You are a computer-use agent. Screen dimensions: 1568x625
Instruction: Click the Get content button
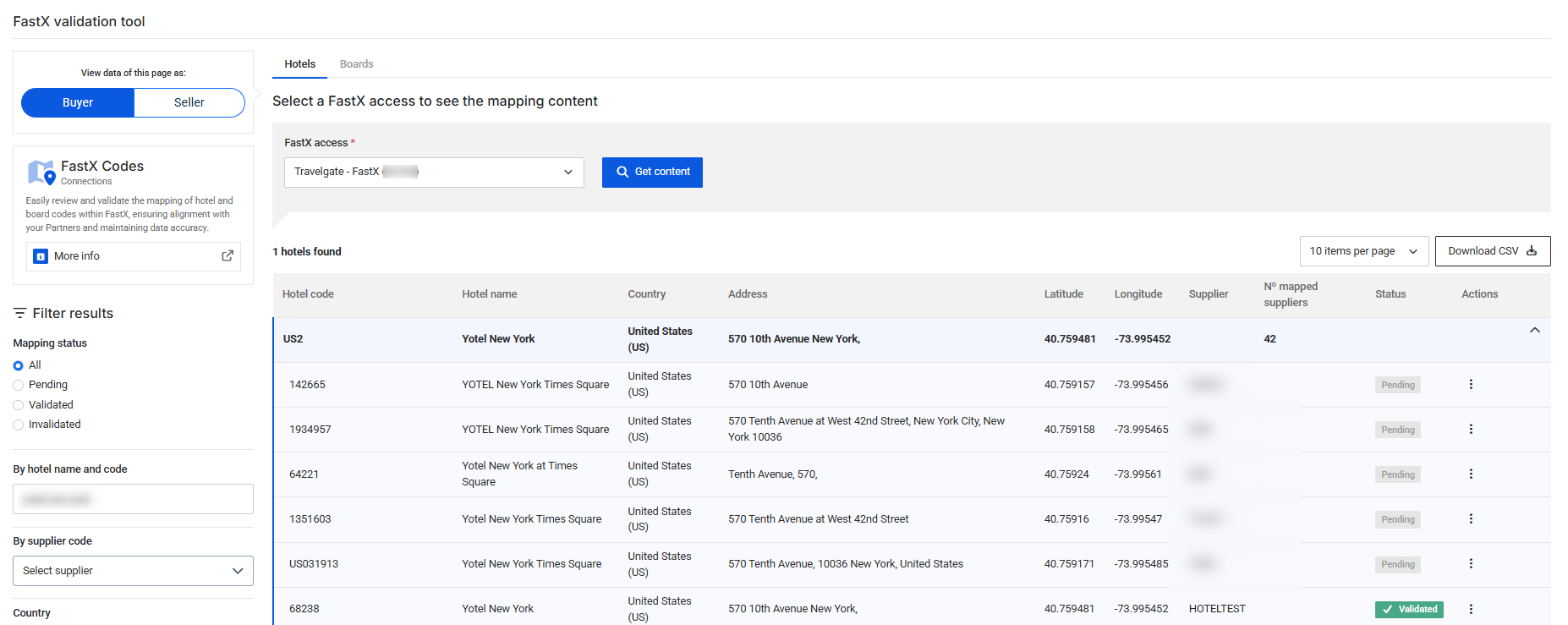point(652,173)
